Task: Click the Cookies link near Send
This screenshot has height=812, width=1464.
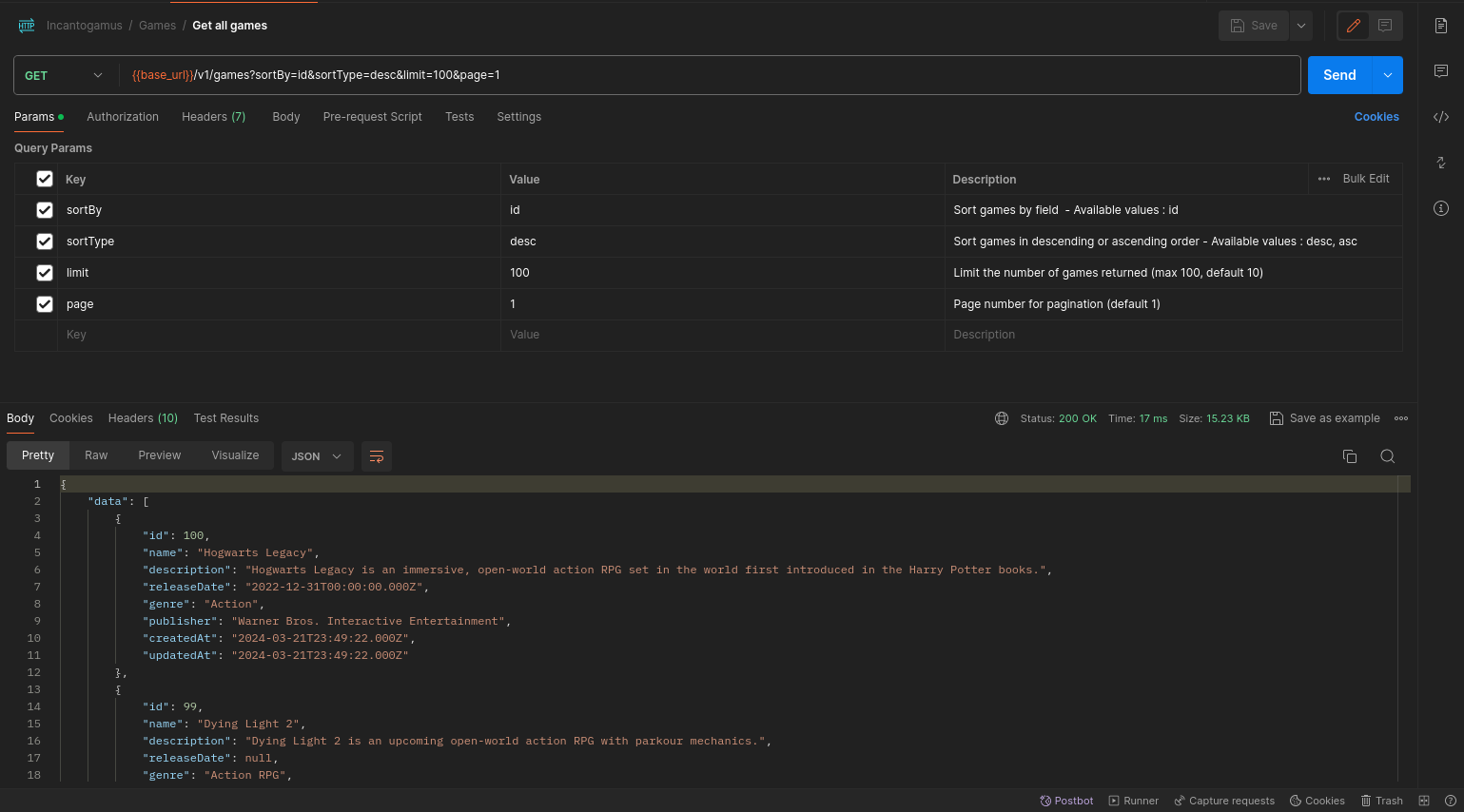Action: tap(1376, 117)
